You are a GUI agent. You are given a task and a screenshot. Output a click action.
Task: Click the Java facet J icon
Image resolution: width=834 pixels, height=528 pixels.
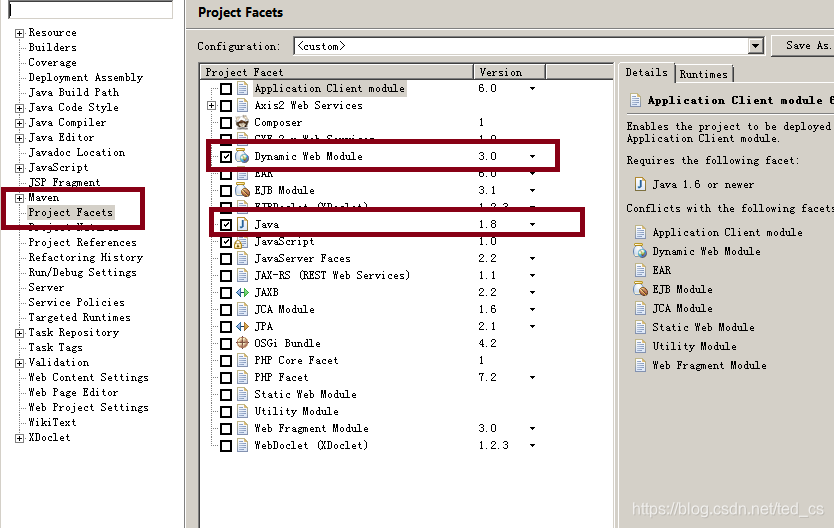click(243, 224)
